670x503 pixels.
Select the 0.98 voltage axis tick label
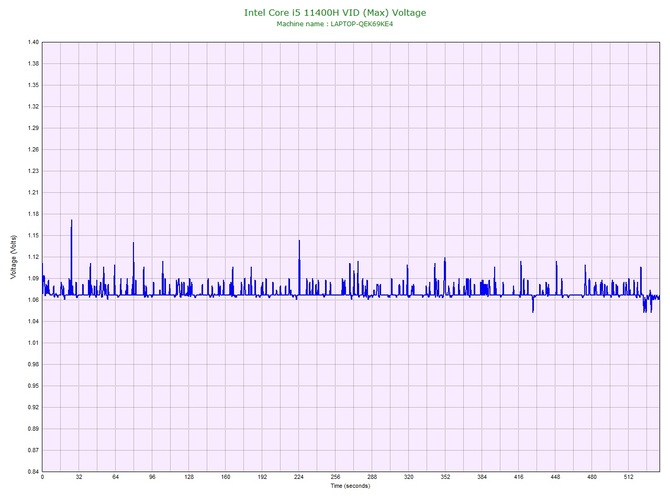click(32, 364)
